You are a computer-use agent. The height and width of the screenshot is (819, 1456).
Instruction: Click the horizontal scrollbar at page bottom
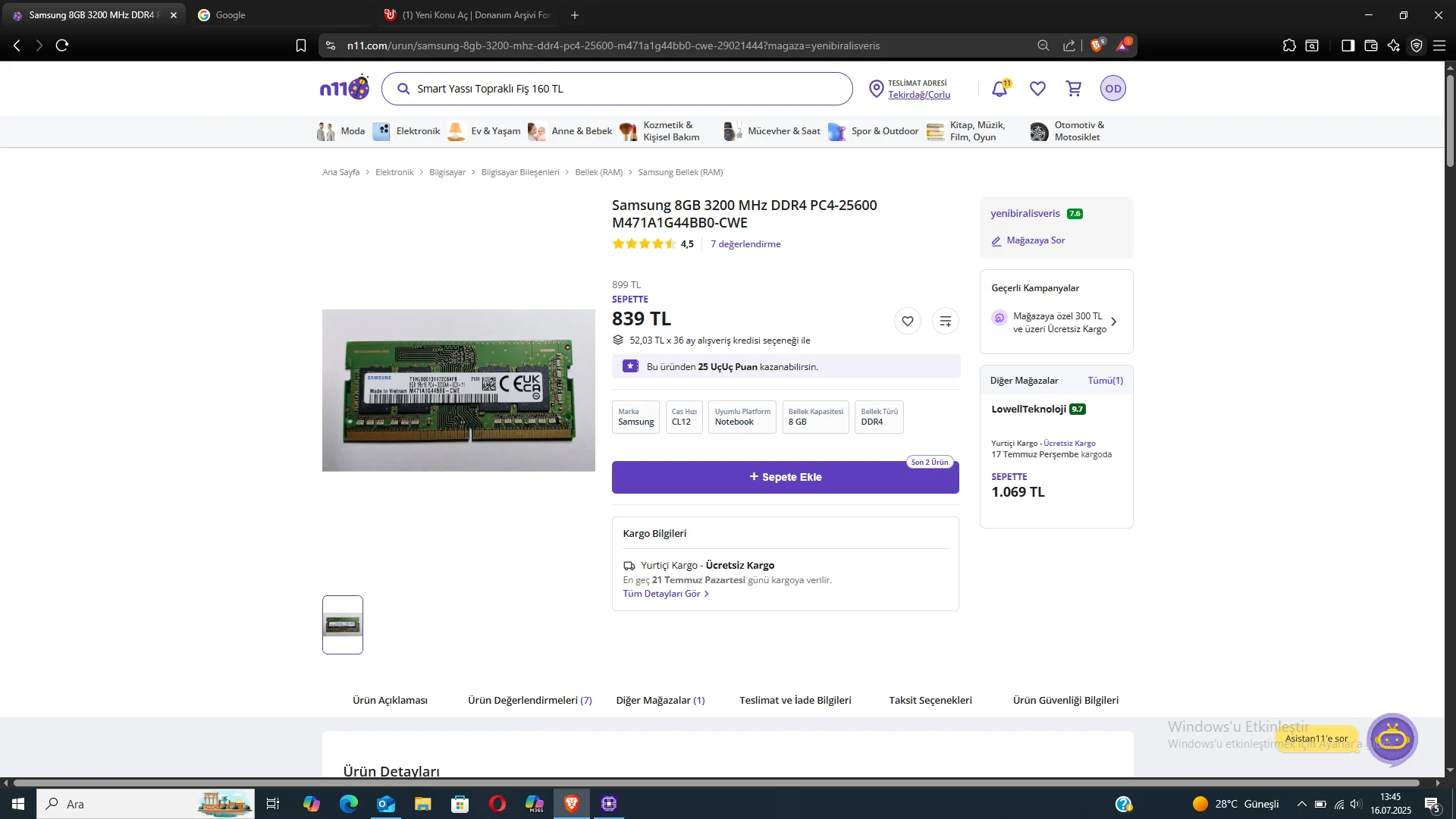(x=716, y=783)
